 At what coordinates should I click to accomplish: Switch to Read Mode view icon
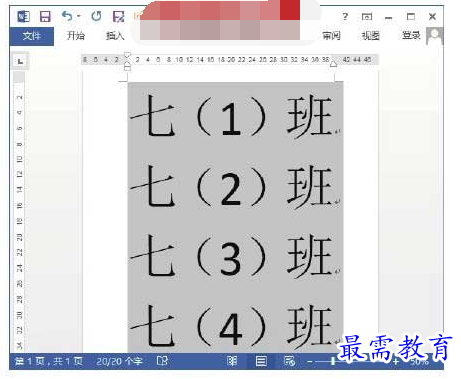tap(232, 361)
